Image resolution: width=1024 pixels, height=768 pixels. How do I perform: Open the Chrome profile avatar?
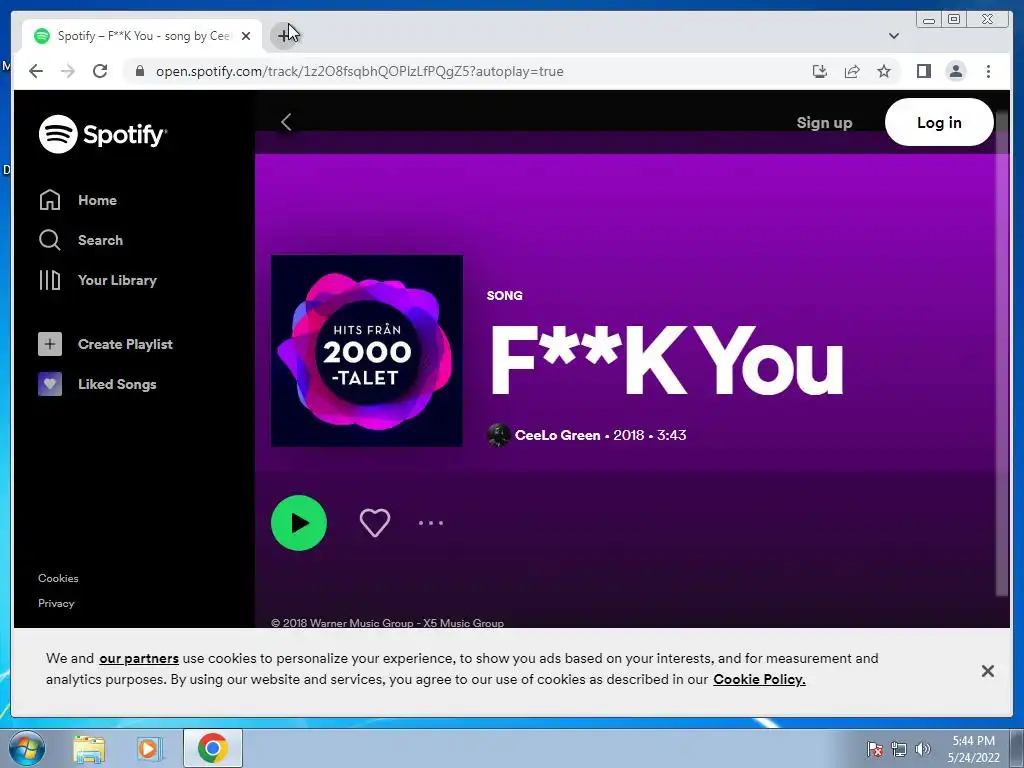955,71
